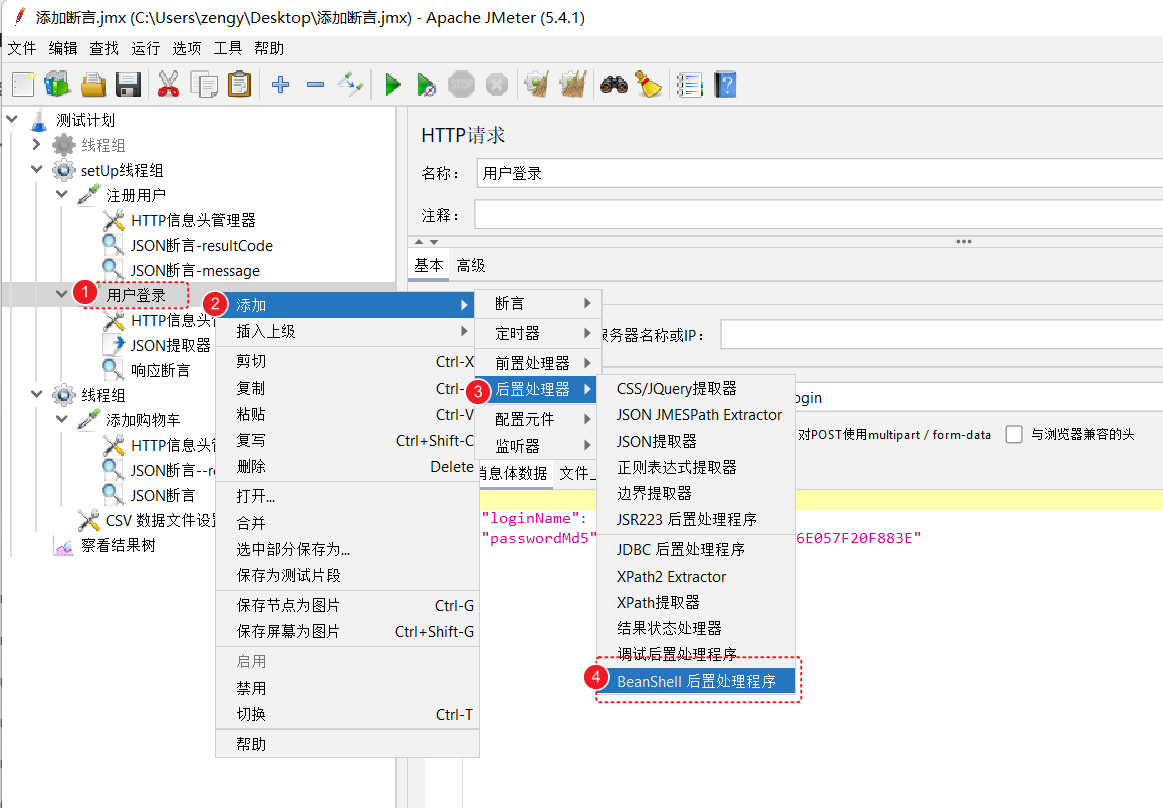This screenshot has height=808, width=1163.
Task: Choose JSON提取器 from post-processor submenu
Action: coord(696,441)
